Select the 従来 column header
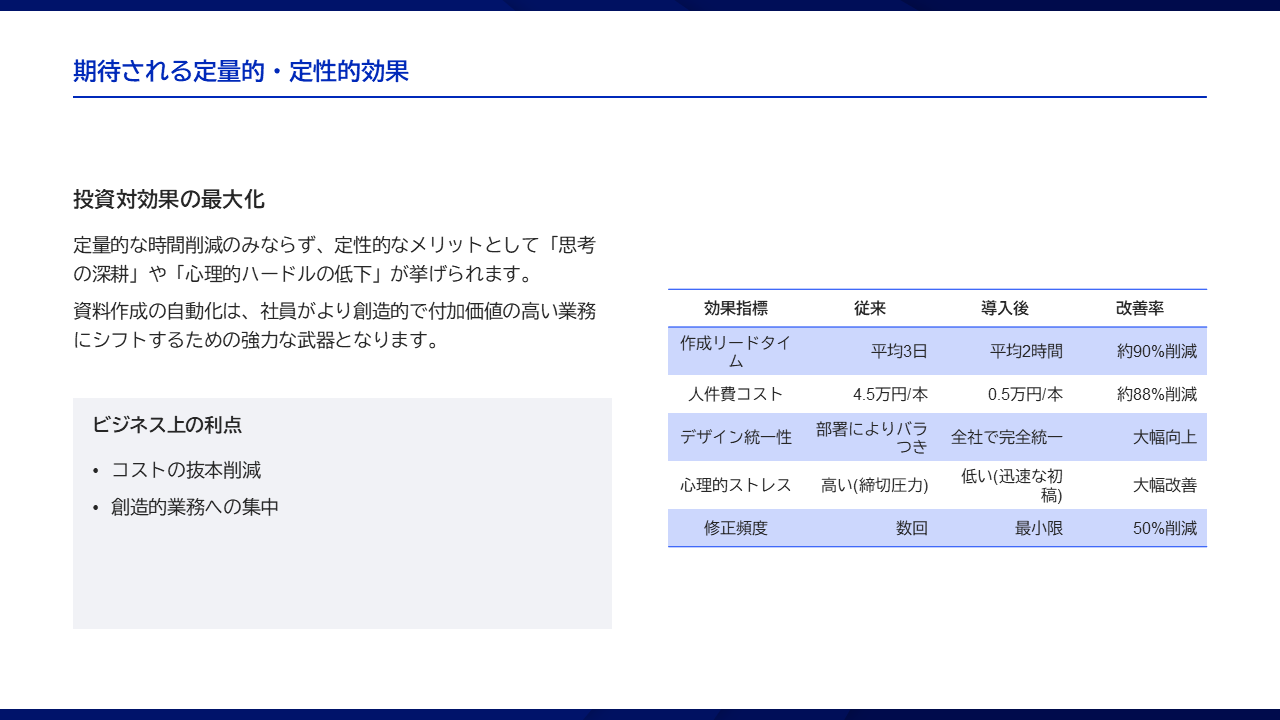The height and width of the screenshot is (720, 1280). [x=871, y=308]
